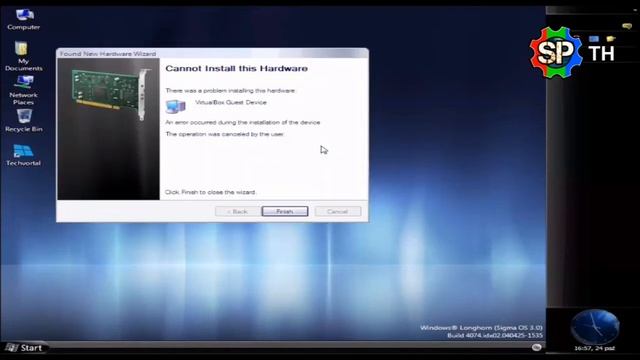Open the Recycle Bin
The width and height of the screenshot is (640, 360).
click(24, 120)
